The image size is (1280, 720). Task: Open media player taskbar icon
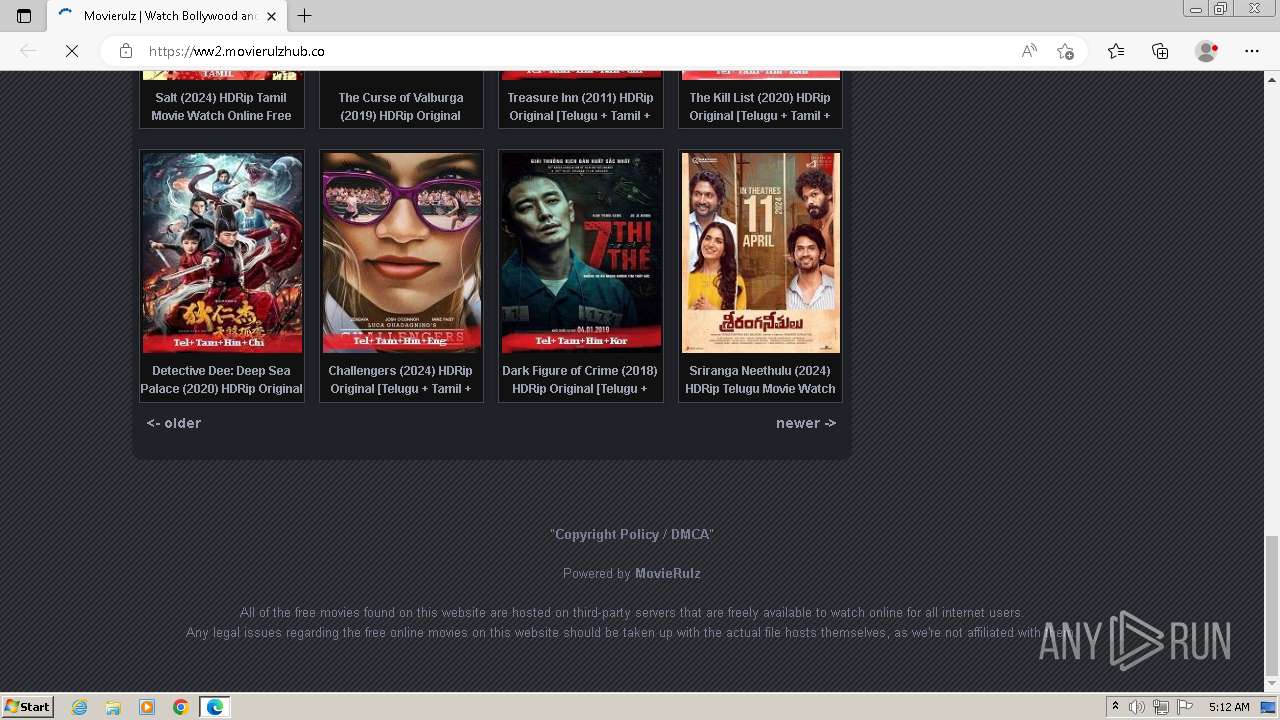pos(147,707)
